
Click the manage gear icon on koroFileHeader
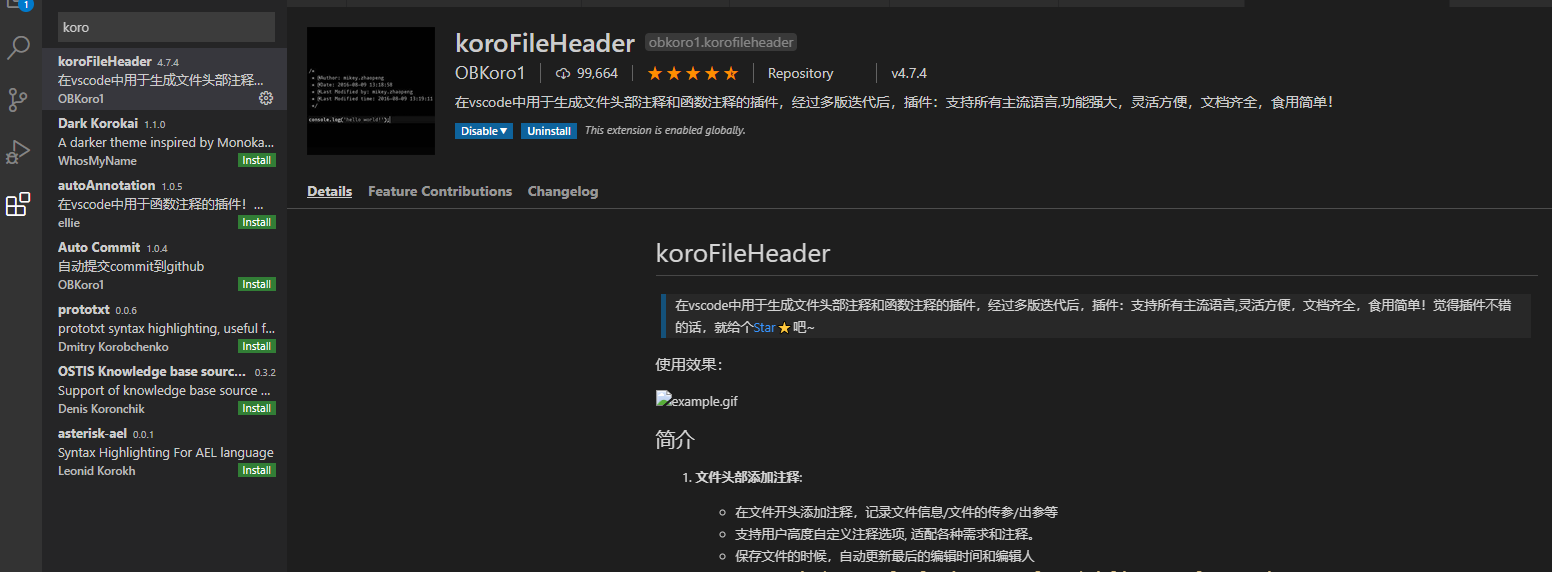pyautogui.click(x=266, y=98)
